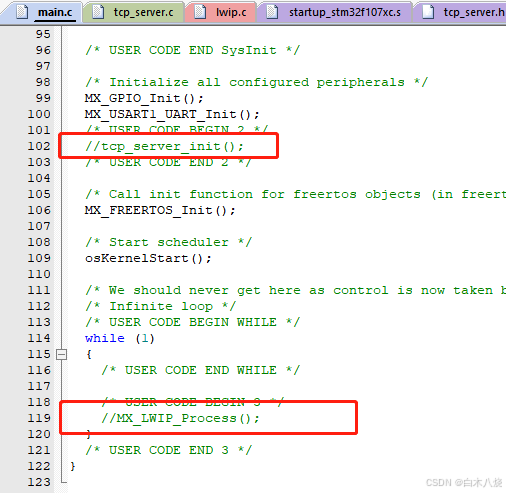This screenshot has width=506, height=494.
Task: Click line number 119 in the gutter
Action: click(39, 418)
